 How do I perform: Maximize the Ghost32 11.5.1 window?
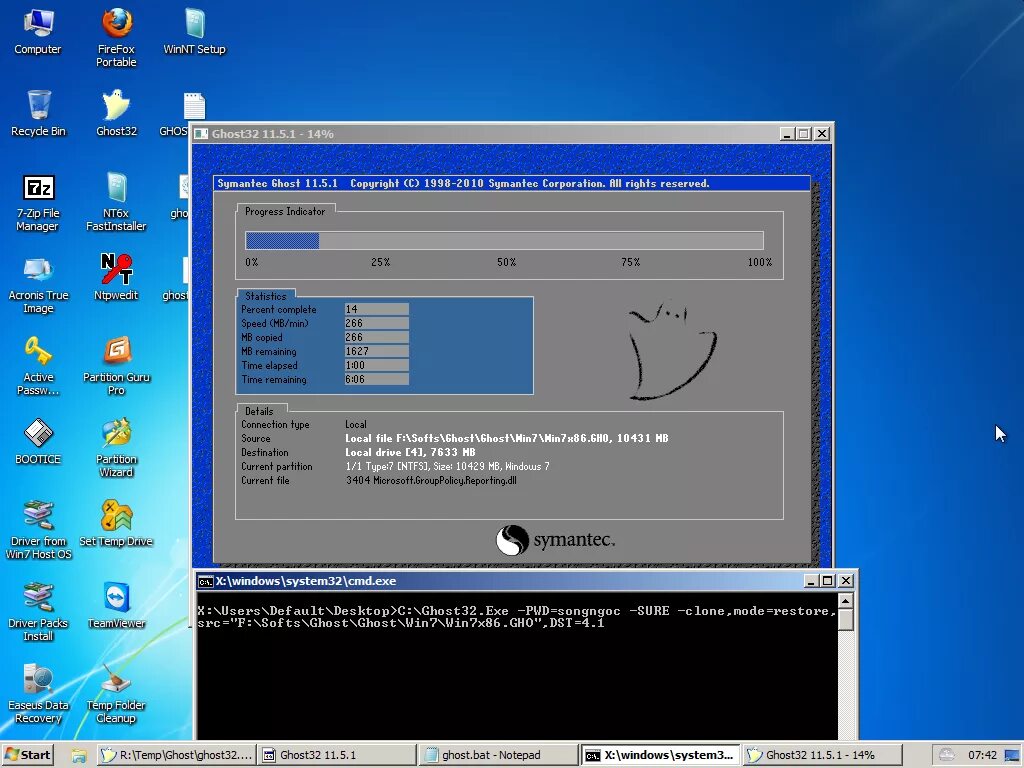804,134
